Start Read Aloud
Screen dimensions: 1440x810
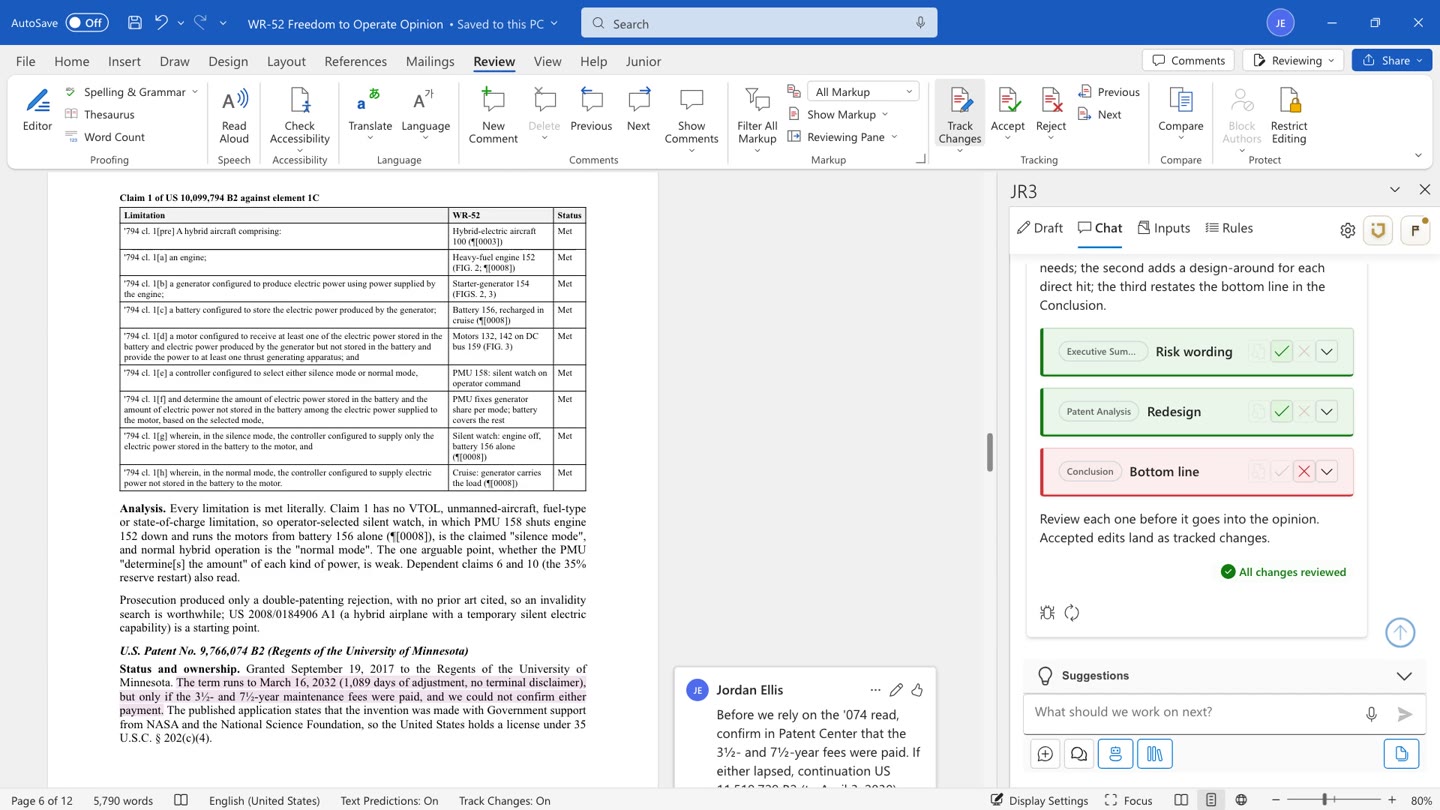(x=234, y=116)
